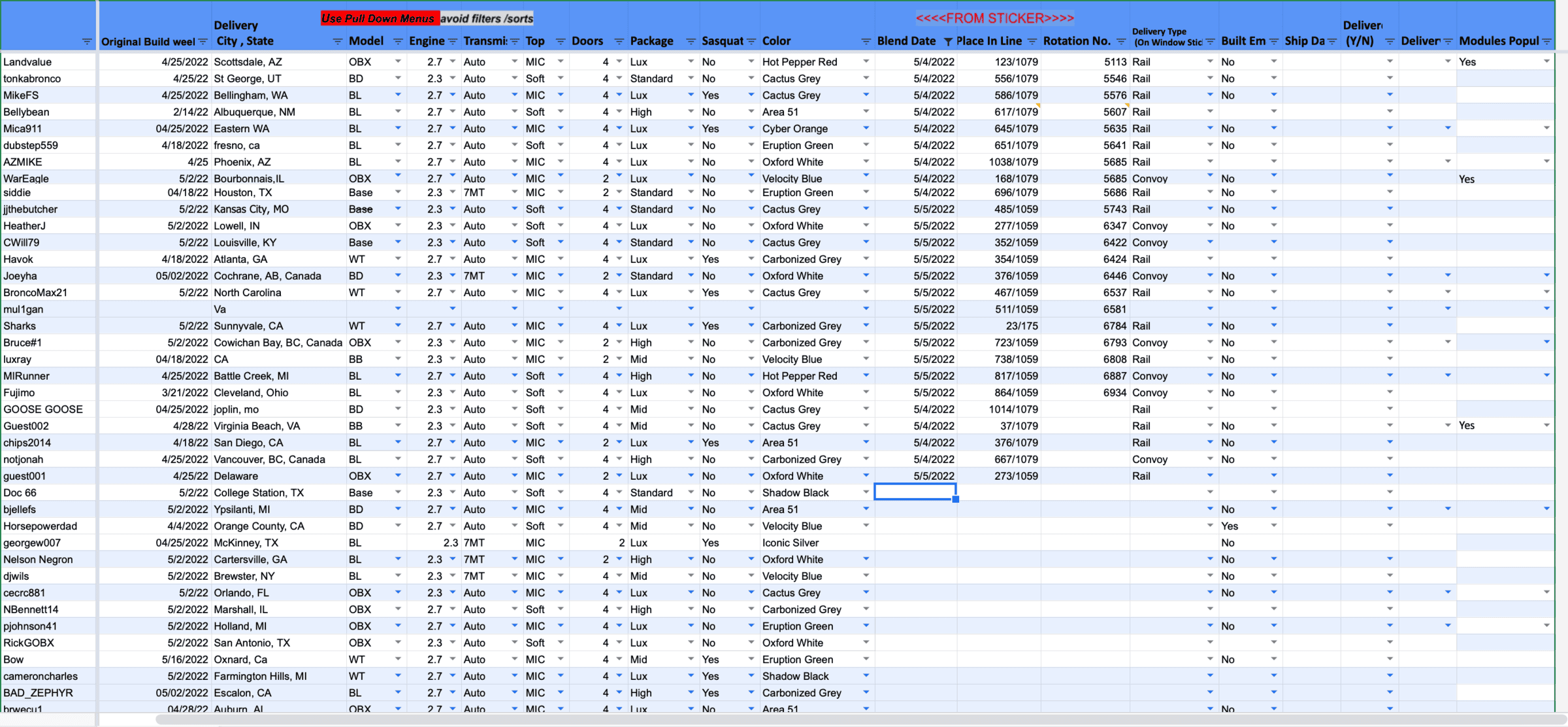Expand Engine dropdown in tonkabronco row

tap(453, 78)
